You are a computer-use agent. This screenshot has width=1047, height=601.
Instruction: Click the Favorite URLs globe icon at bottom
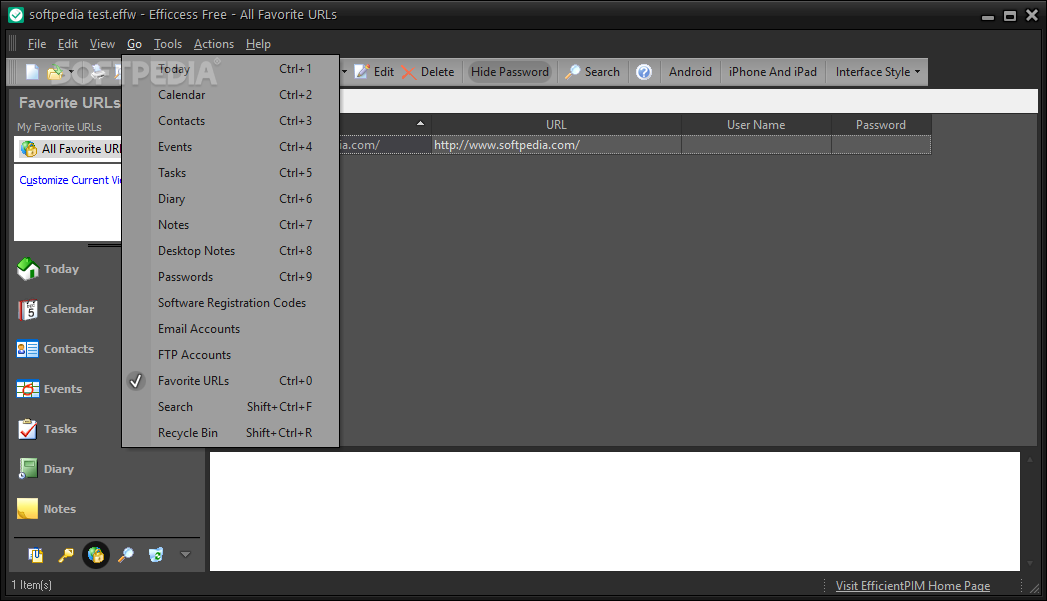[95, 555]
